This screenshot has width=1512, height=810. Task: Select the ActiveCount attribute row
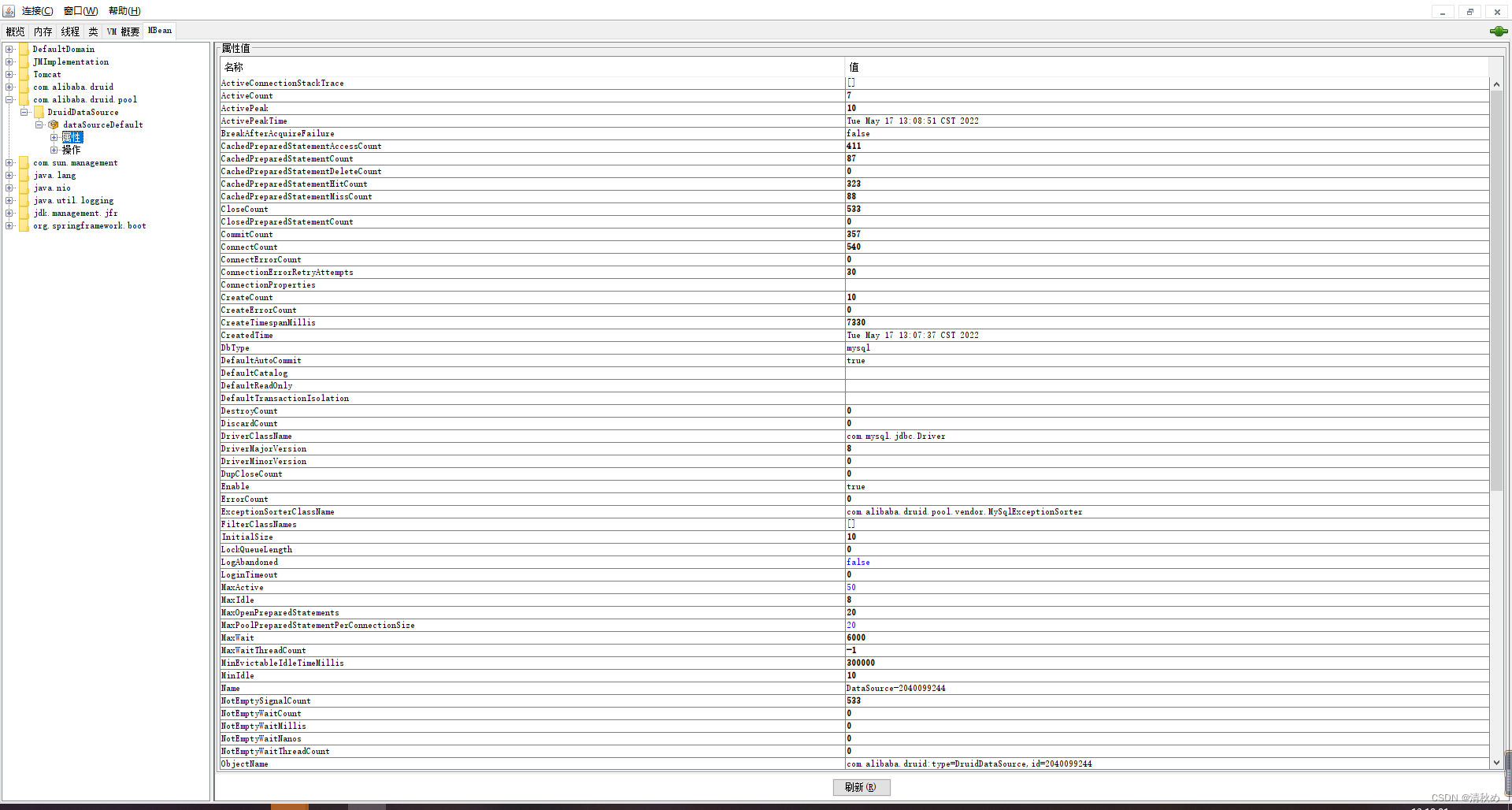click(x=854, y=95)
